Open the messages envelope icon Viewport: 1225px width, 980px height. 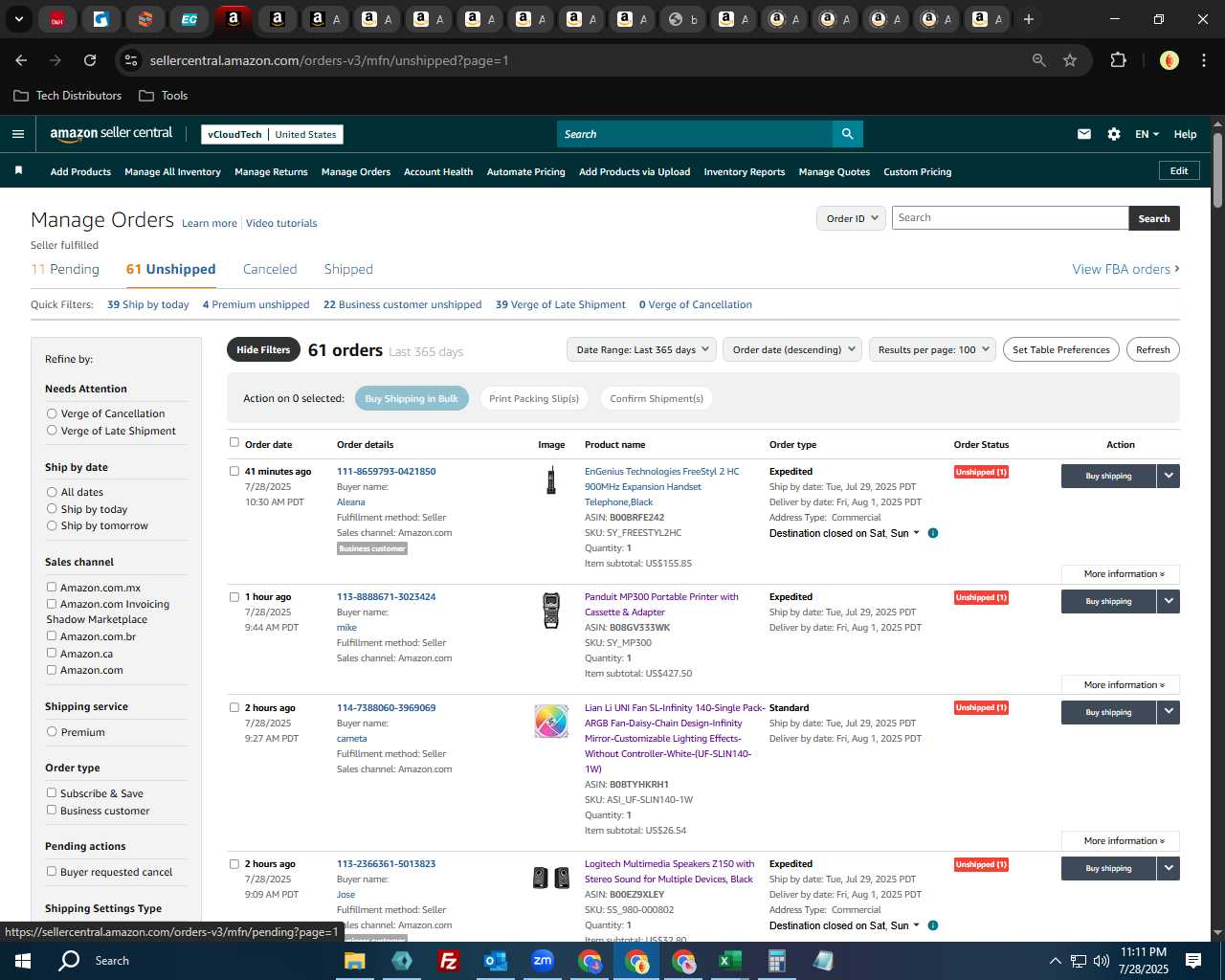1083,134
